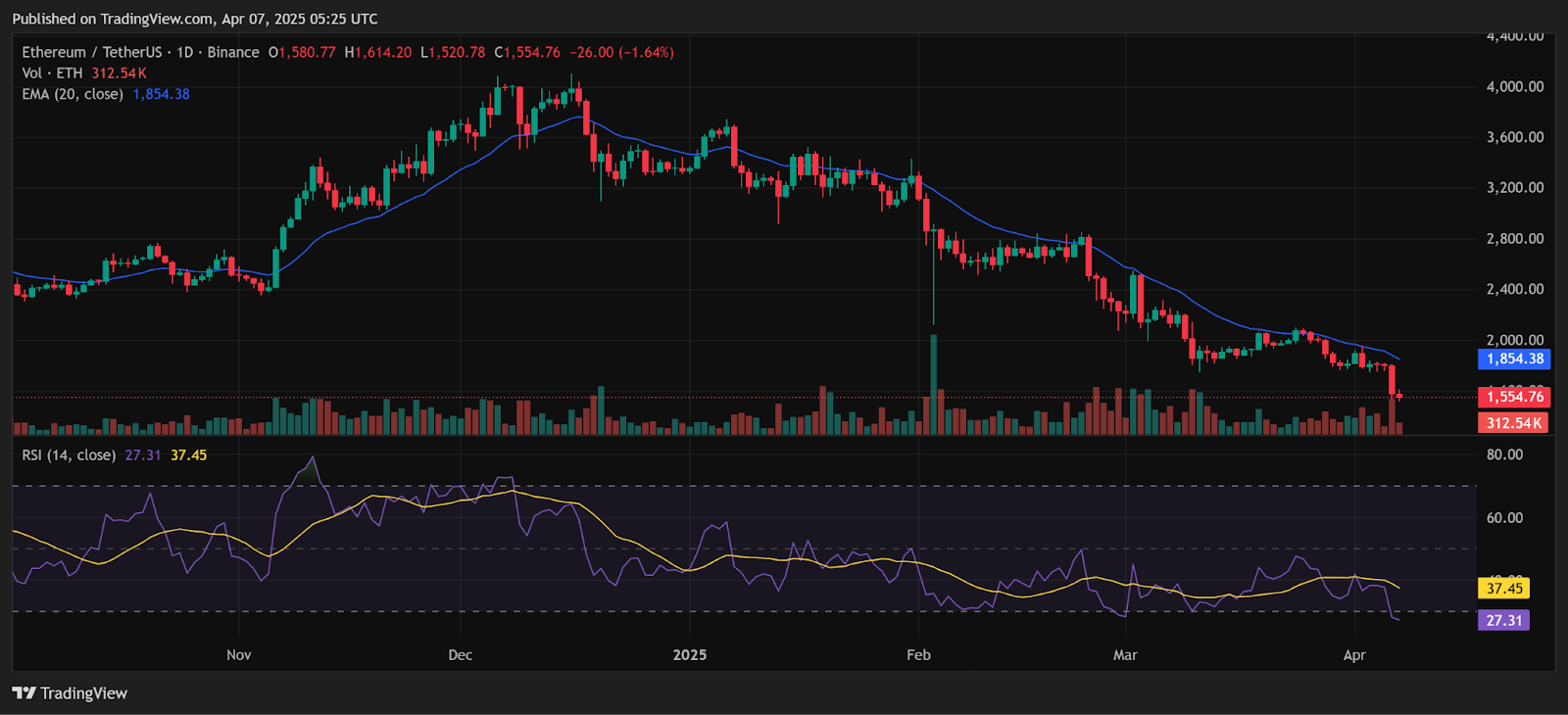Click the Dec label on time axis
The height and width of the screenshot is (715, 1568).
click(460, 655)
